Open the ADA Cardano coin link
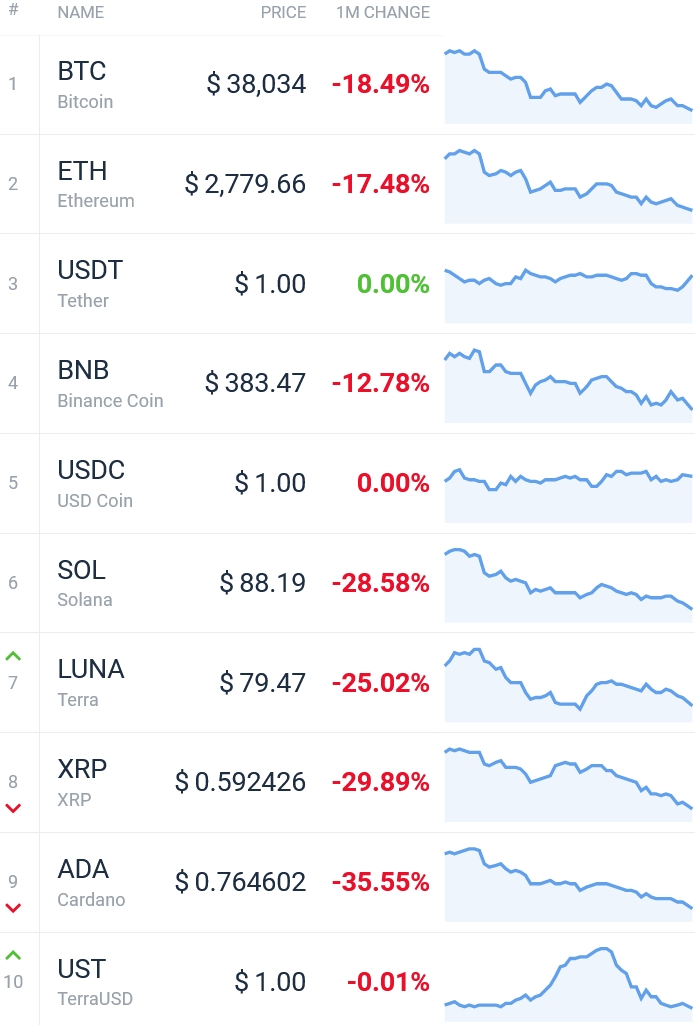This screenshot has height=1025, width=695. pos(92,882)
